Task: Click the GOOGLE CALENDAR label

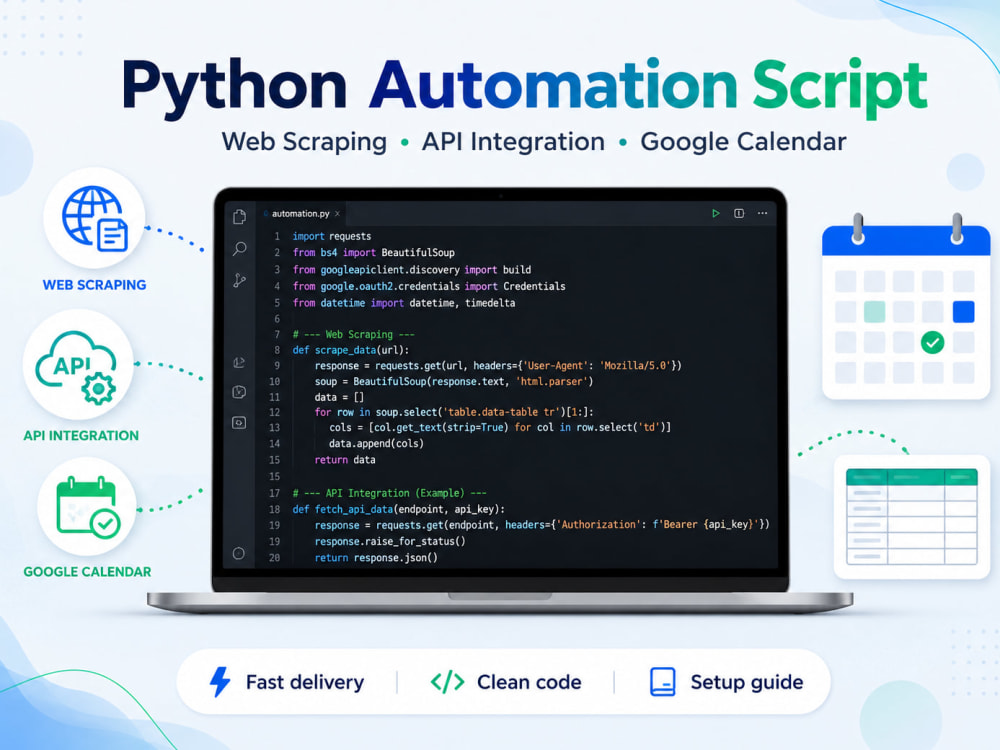Action: (87, 571)
